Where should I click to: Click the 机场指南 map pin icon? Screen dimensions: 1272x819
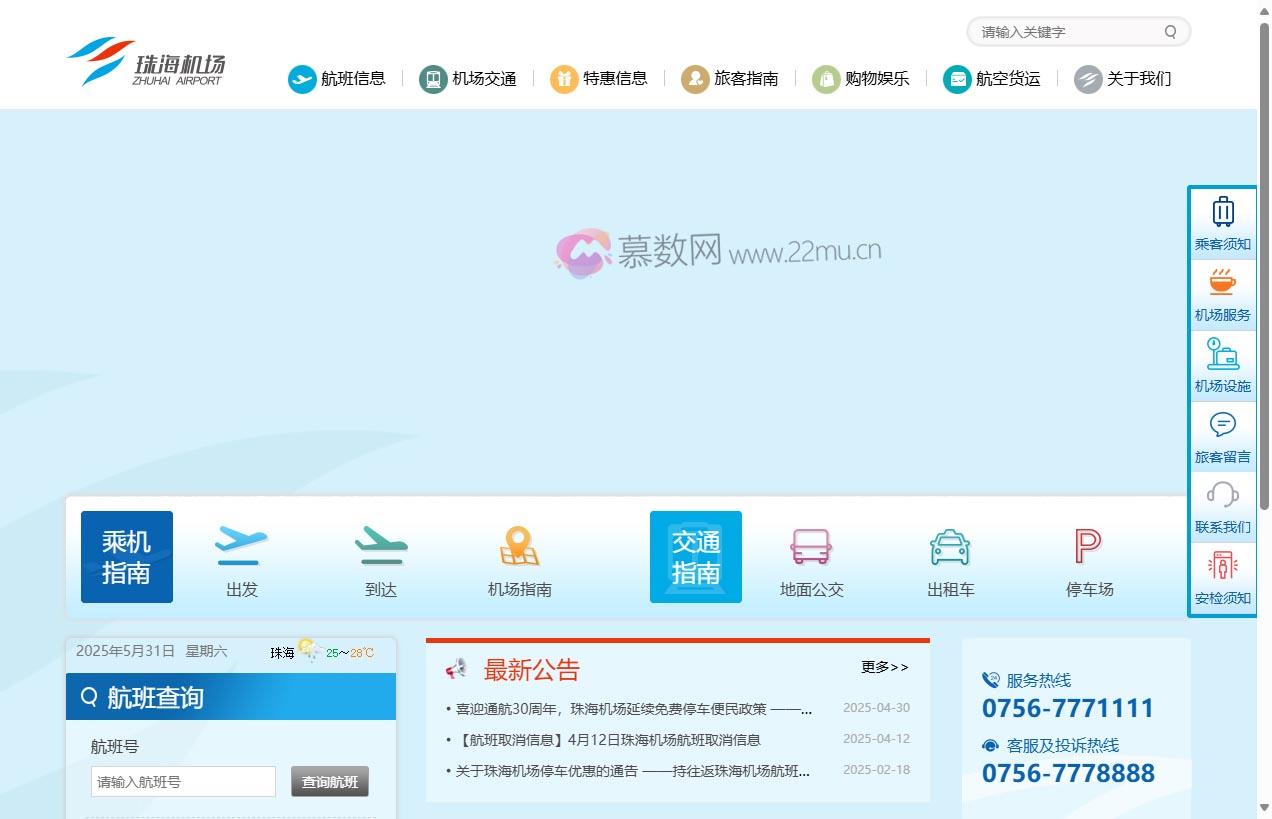[518, 545]
